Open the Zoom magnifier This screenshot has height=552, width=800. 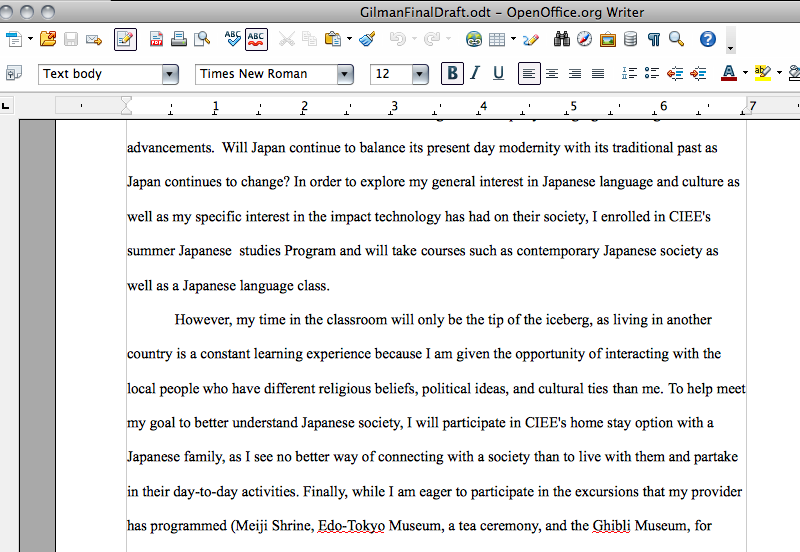(x=677, y=39)
